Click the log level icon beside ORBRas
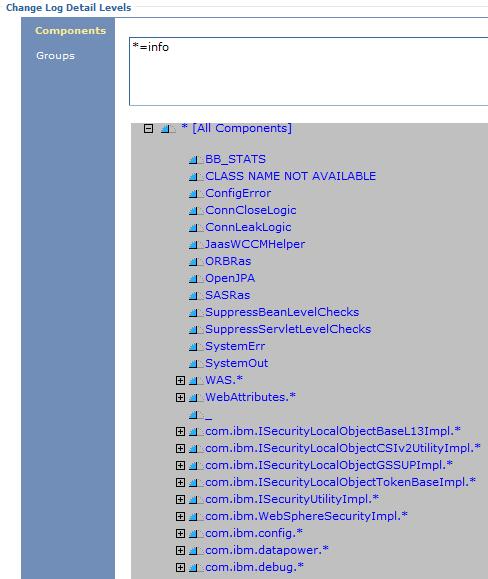The height and width of the screenshot is (579, 488). (x=195, y=261)
